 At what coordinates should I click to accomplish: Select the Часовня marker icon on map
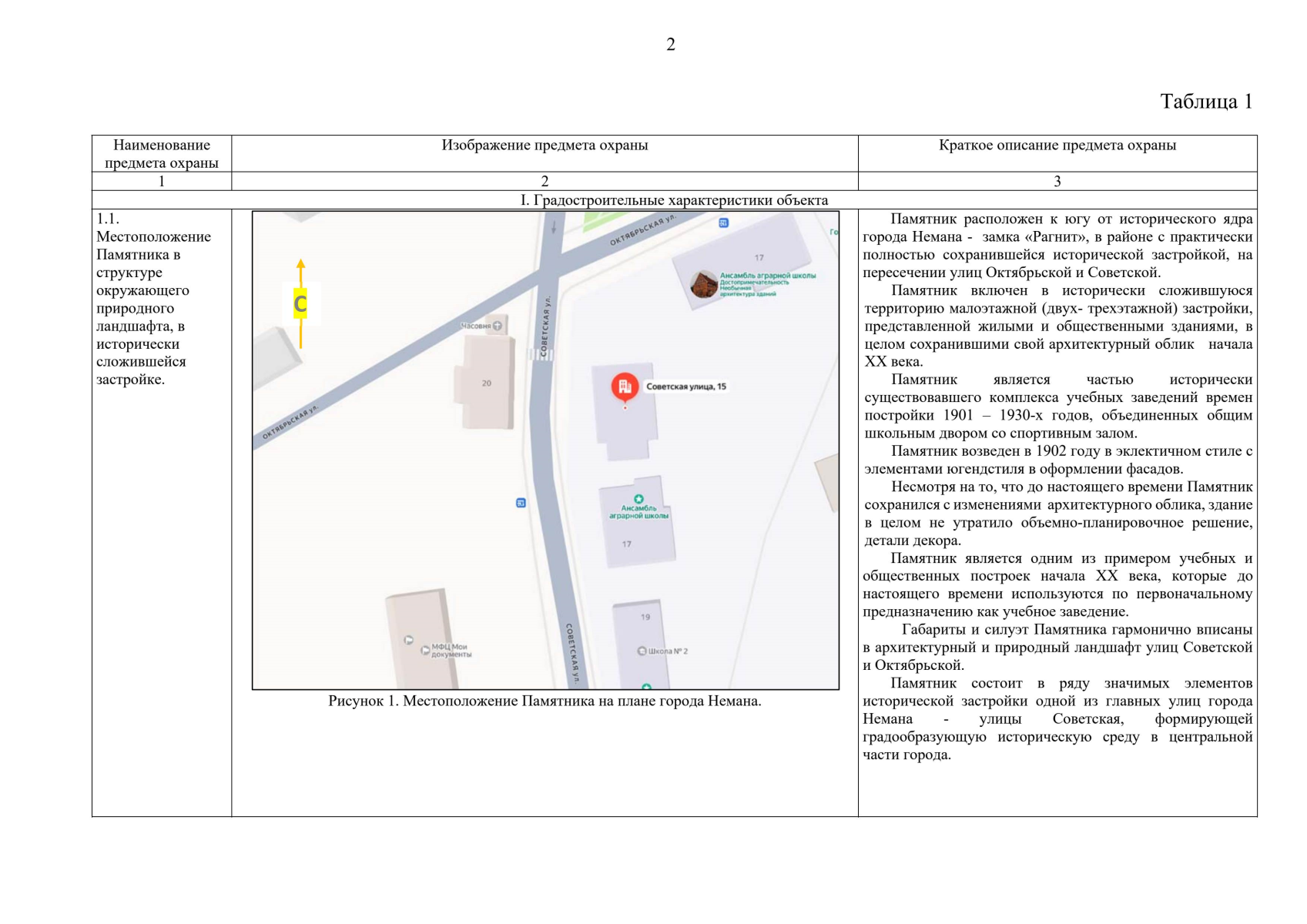498,326
